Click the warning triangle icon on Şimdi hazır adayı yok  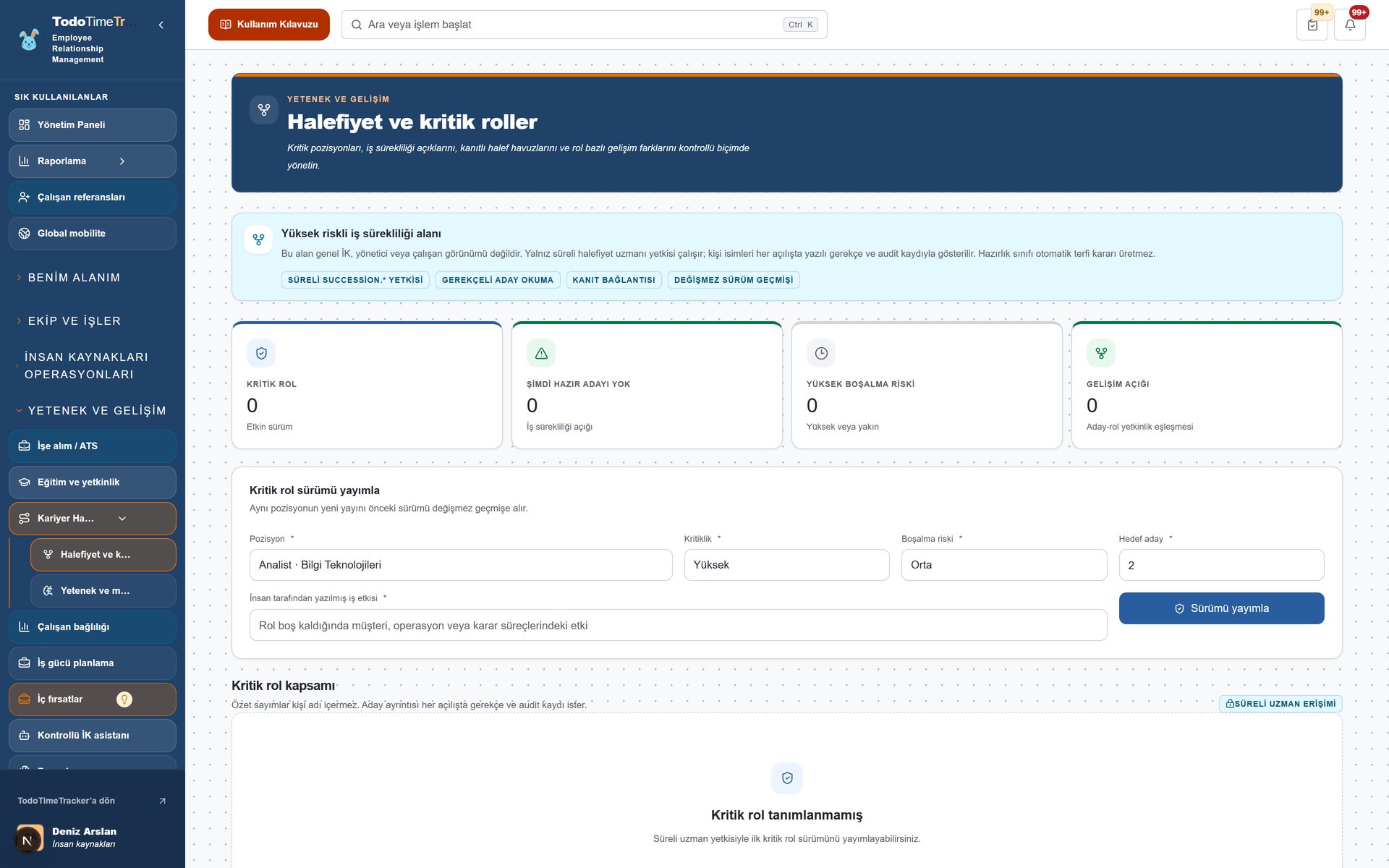(x=541, y=353)
